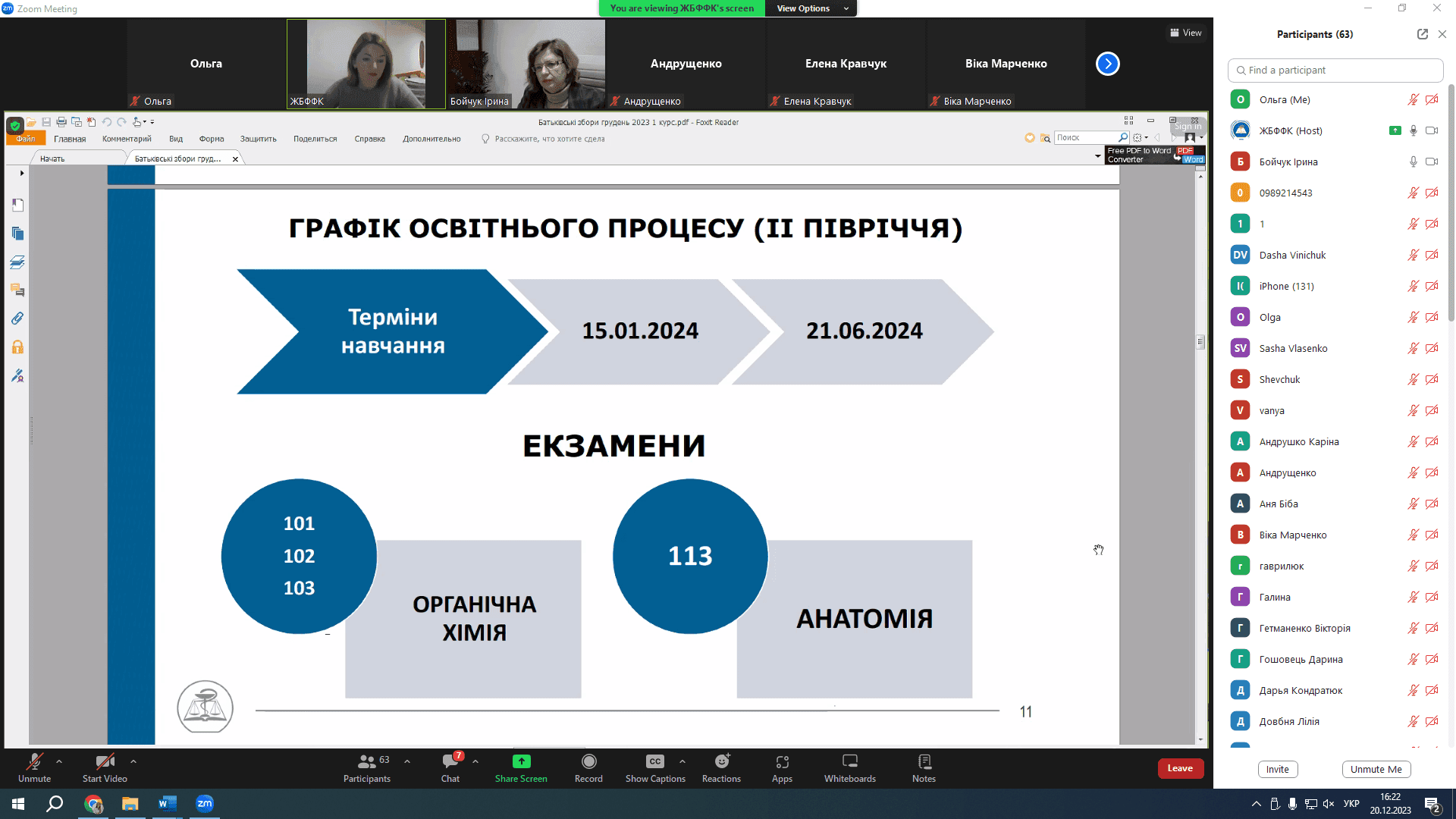Click Redo arrow in Foxit quick toolbar
This screenshot has width=1456, height=819.
[x=121, y=122]
